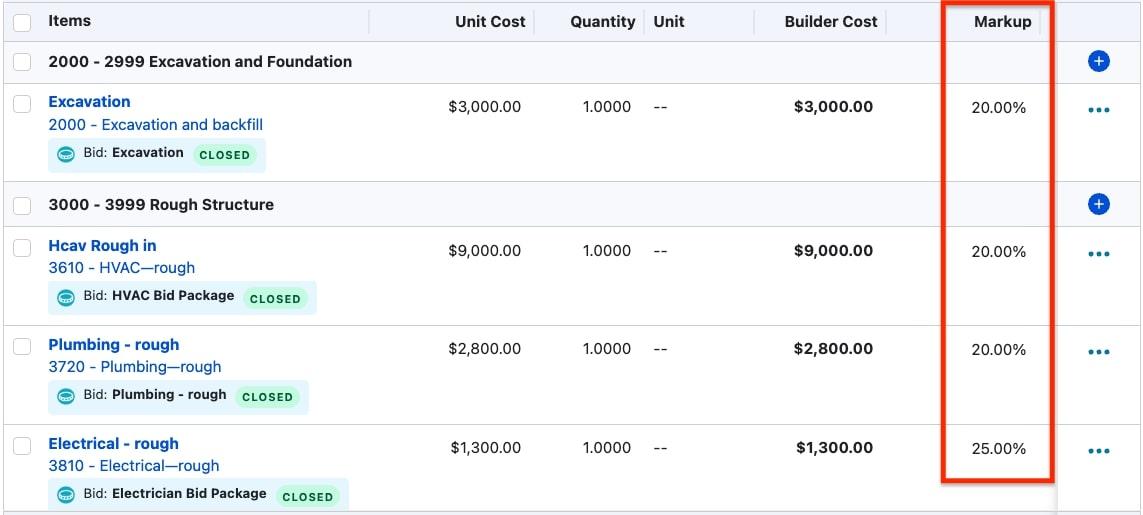Check the 3000 - 3999 Rough Structure group checkbox

pos(22,205)
